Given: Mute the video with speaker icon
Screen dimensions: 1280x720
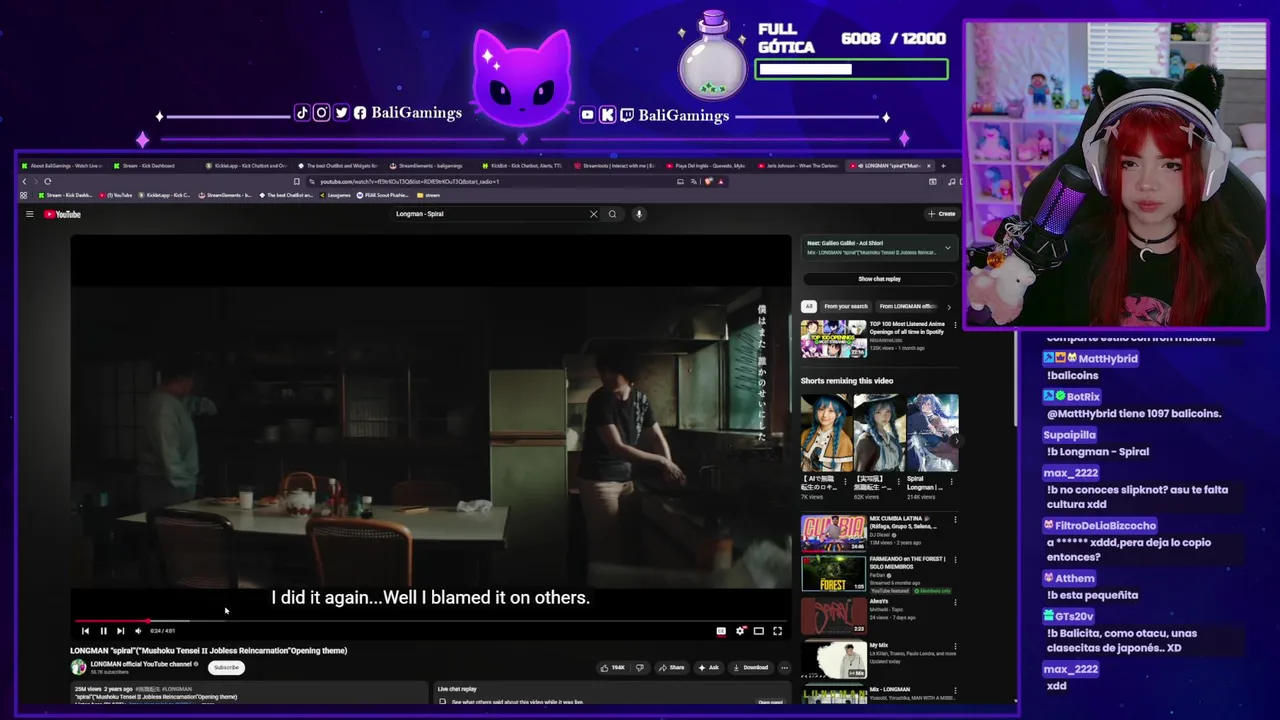Looking at the screenshot, I should (x=138, y=631).
